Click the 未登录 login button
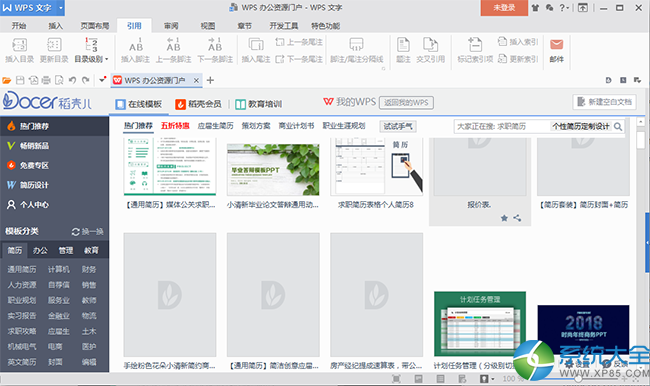This screenshot has width=650, height=386. tap(504, 8)
